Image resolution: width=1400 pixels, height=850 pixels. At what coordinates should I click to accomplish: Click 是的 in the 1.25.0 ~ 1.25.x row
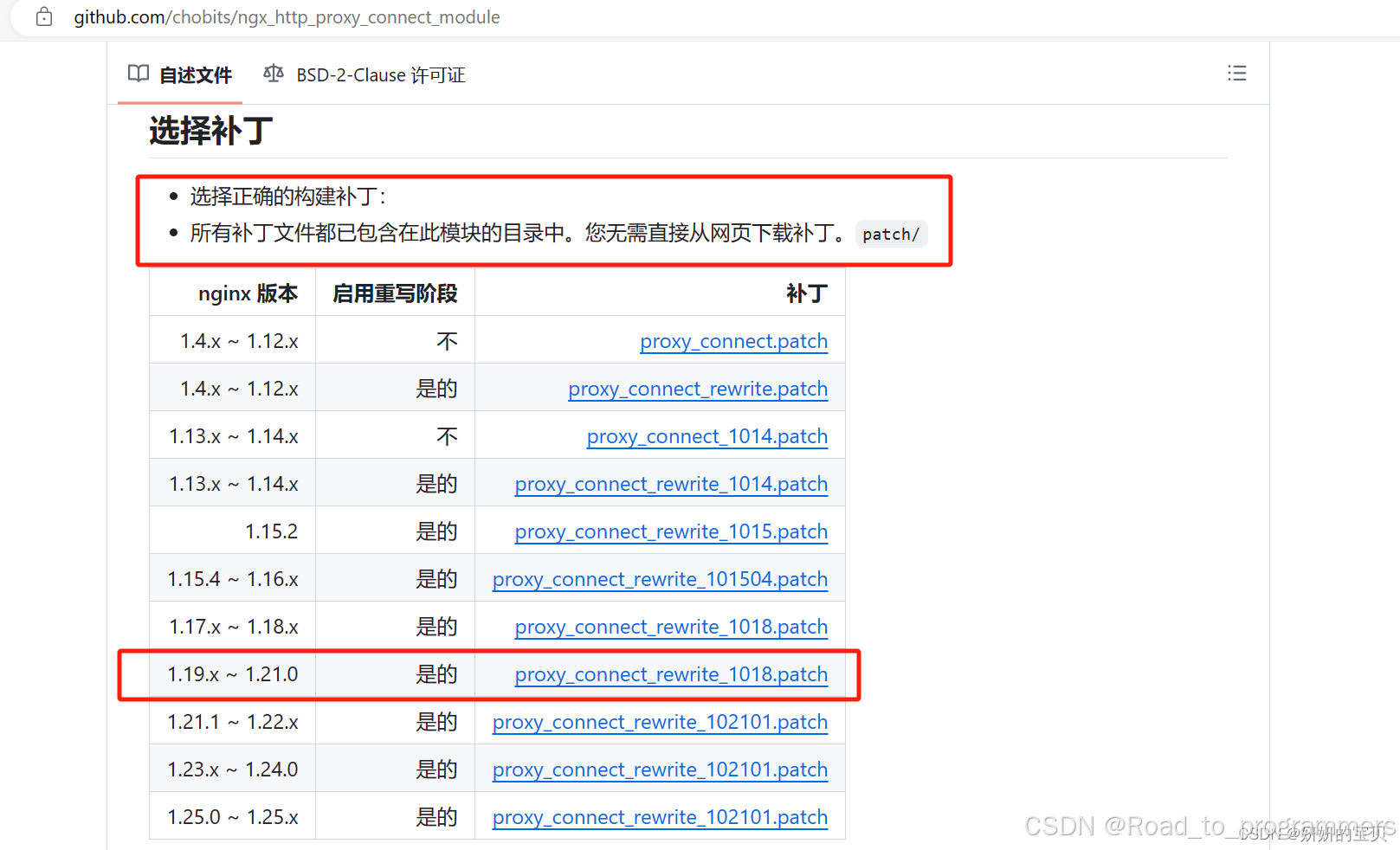(x=436, y=817)
